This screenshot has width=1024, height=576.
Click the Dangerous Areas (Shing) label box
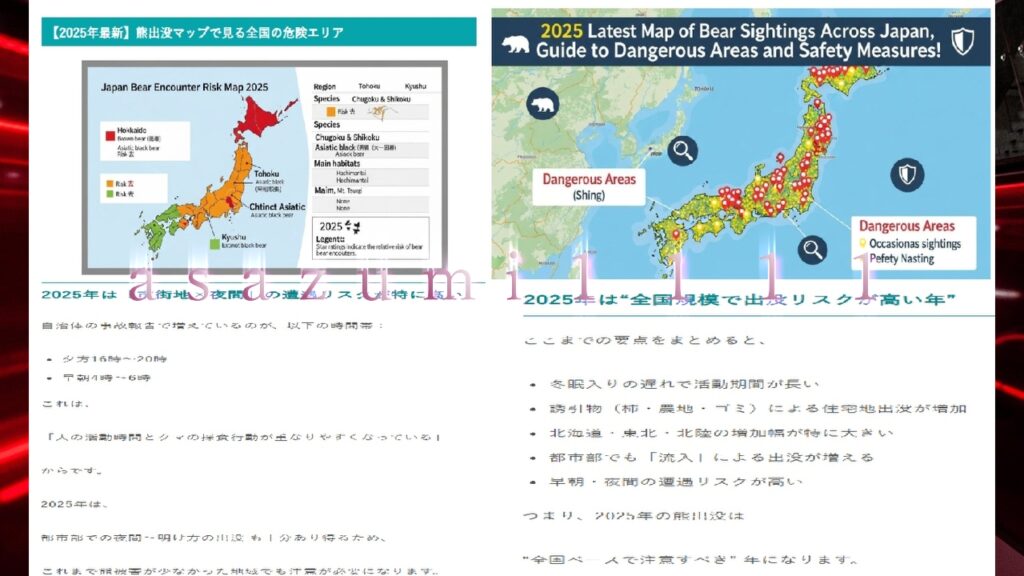coord(588,187)
